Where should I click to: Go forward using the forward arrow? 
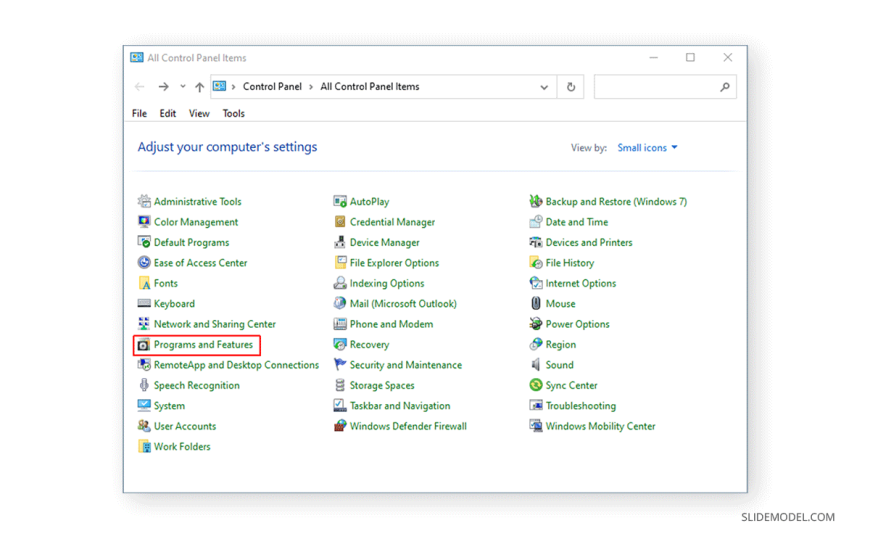point(163,87)
